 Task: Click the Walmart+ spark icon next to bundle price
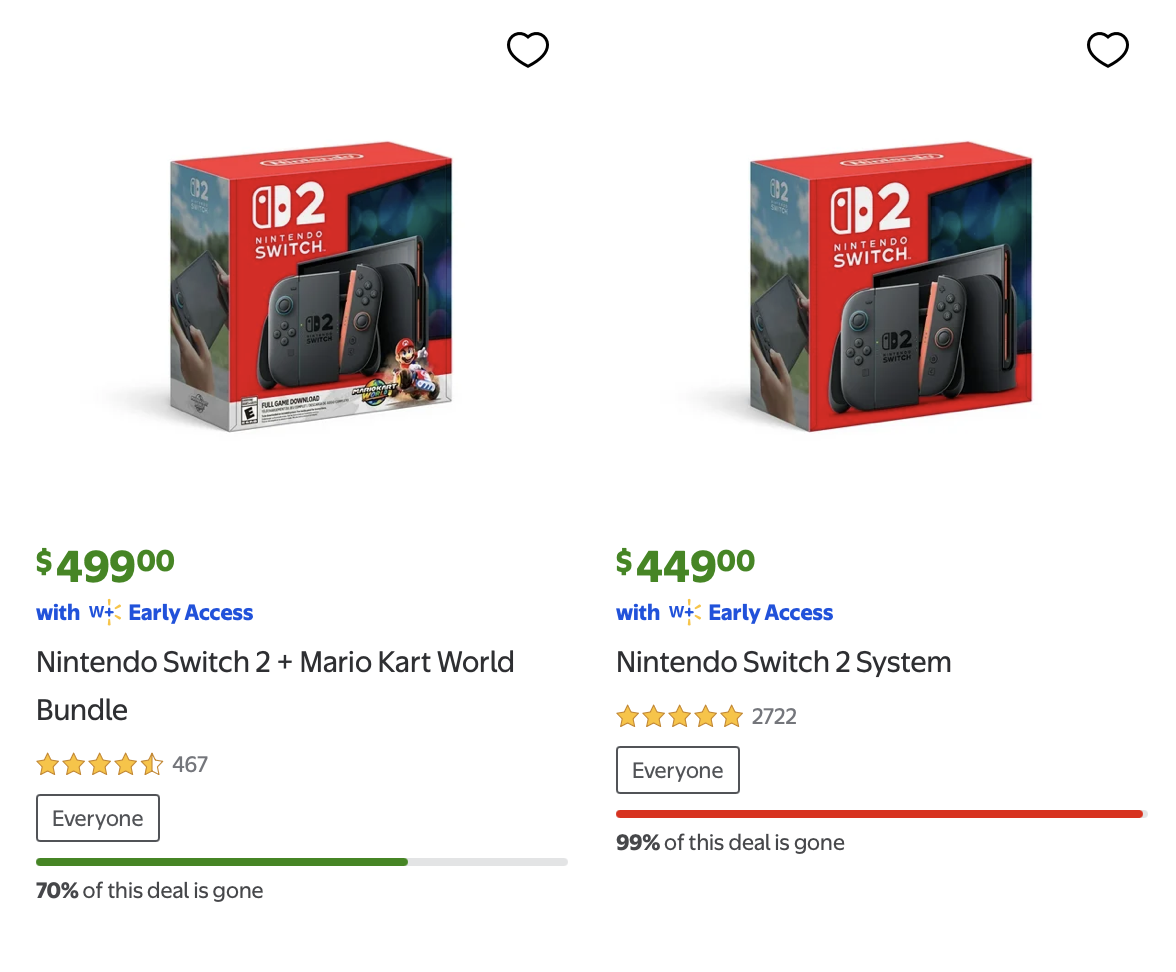[106, 611]
